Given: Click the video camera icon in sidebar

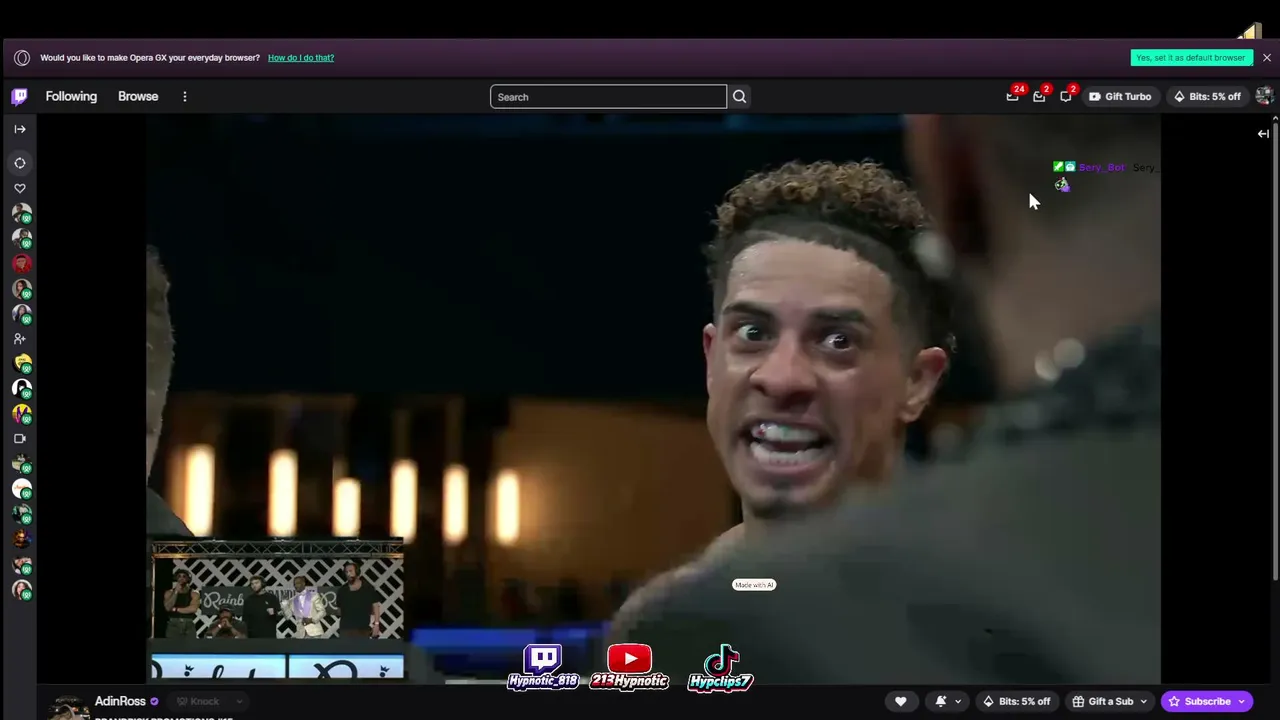Looking at the screenshot, I should 20,439.
